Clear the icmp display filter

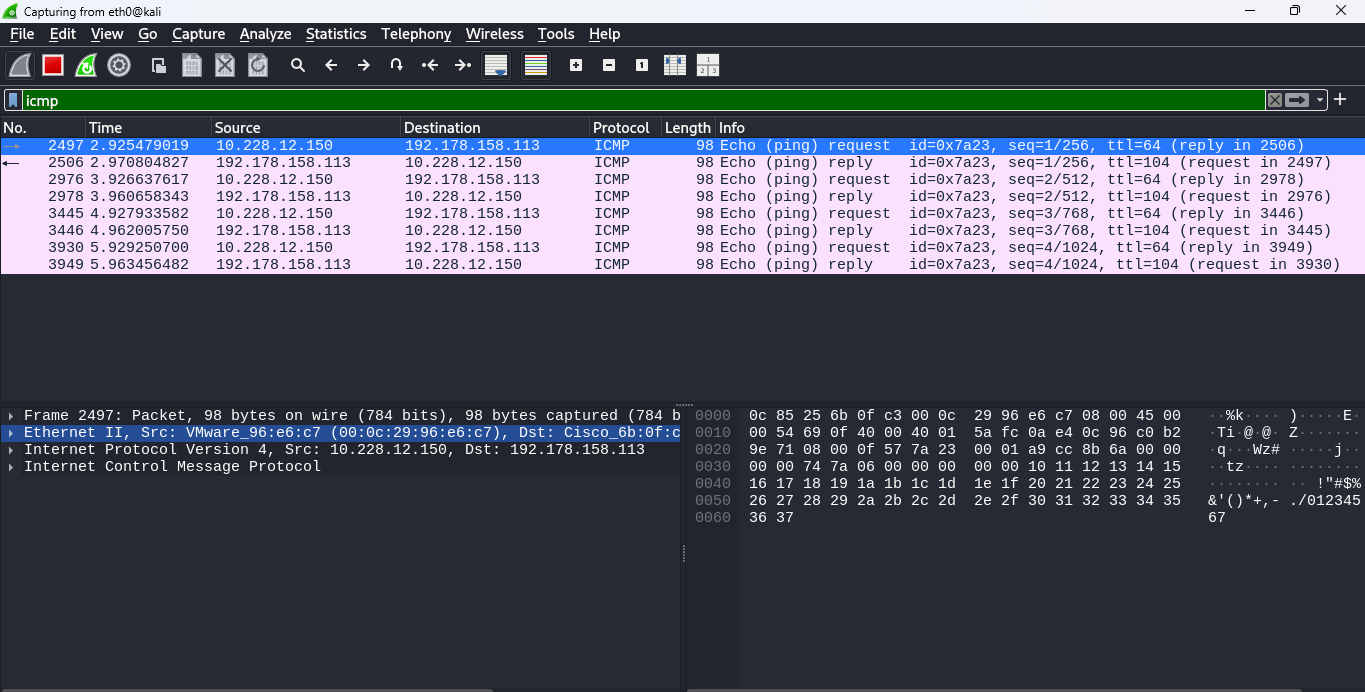[1274, 100]
